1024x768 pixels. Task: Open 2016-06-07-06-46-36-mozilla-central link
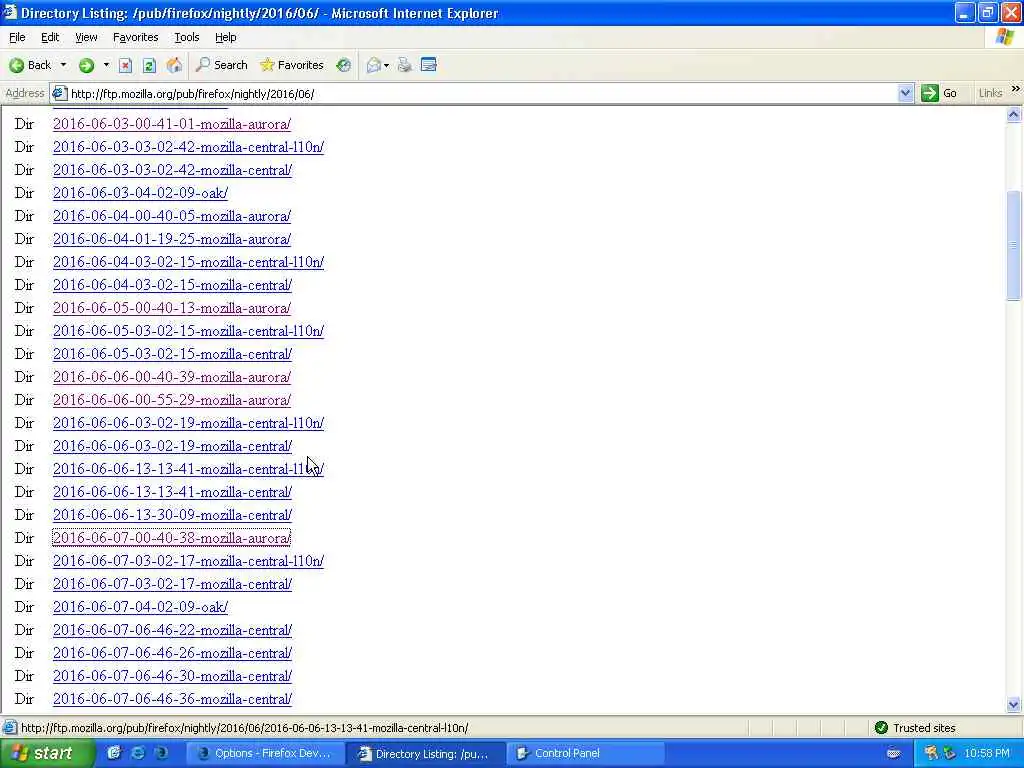(172, 699)
